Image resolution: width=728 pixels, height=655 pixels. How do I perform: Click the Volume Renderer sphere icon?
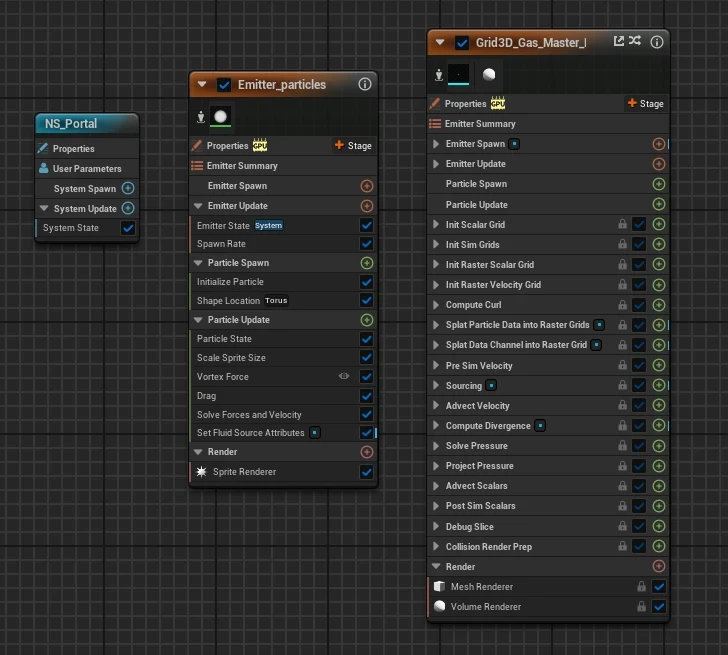coord(439,606)
